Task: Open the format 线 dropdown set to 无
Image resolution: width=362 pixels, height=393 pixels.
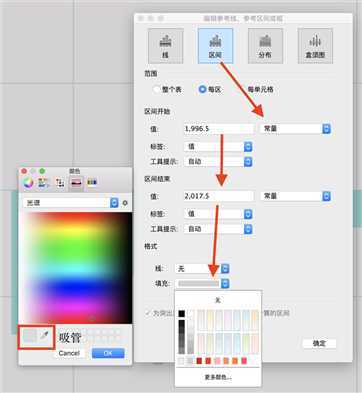Action: (202, 269)
